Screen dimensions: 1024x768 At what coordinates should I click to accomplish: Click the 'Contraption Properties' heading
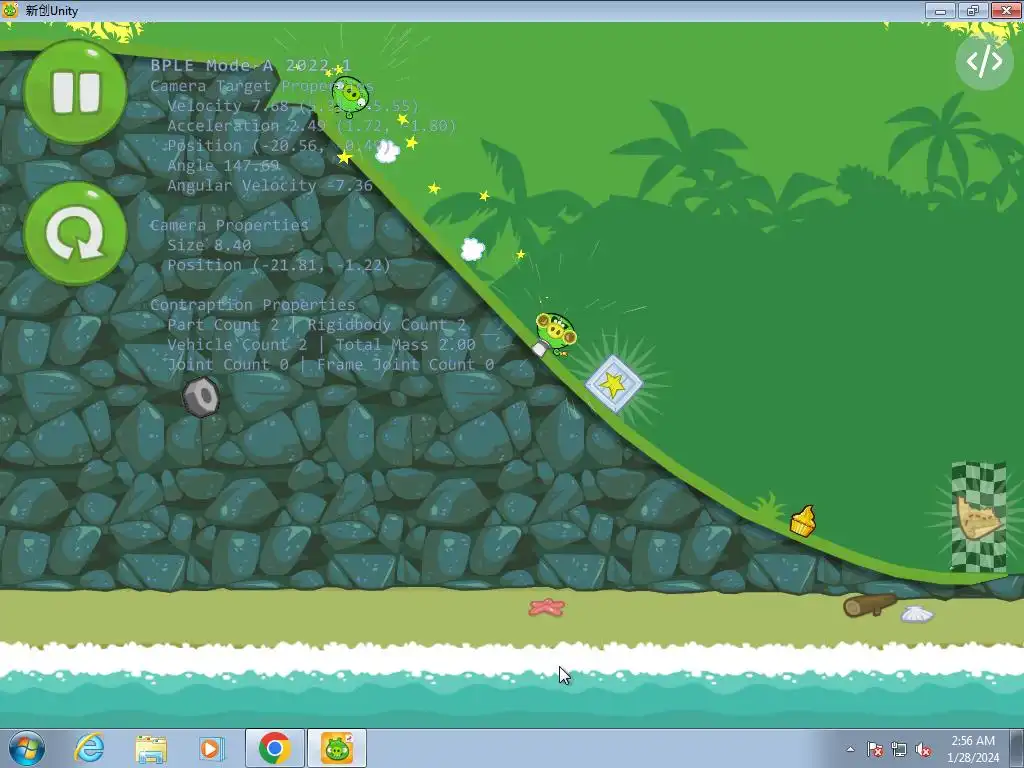[253, 305]
